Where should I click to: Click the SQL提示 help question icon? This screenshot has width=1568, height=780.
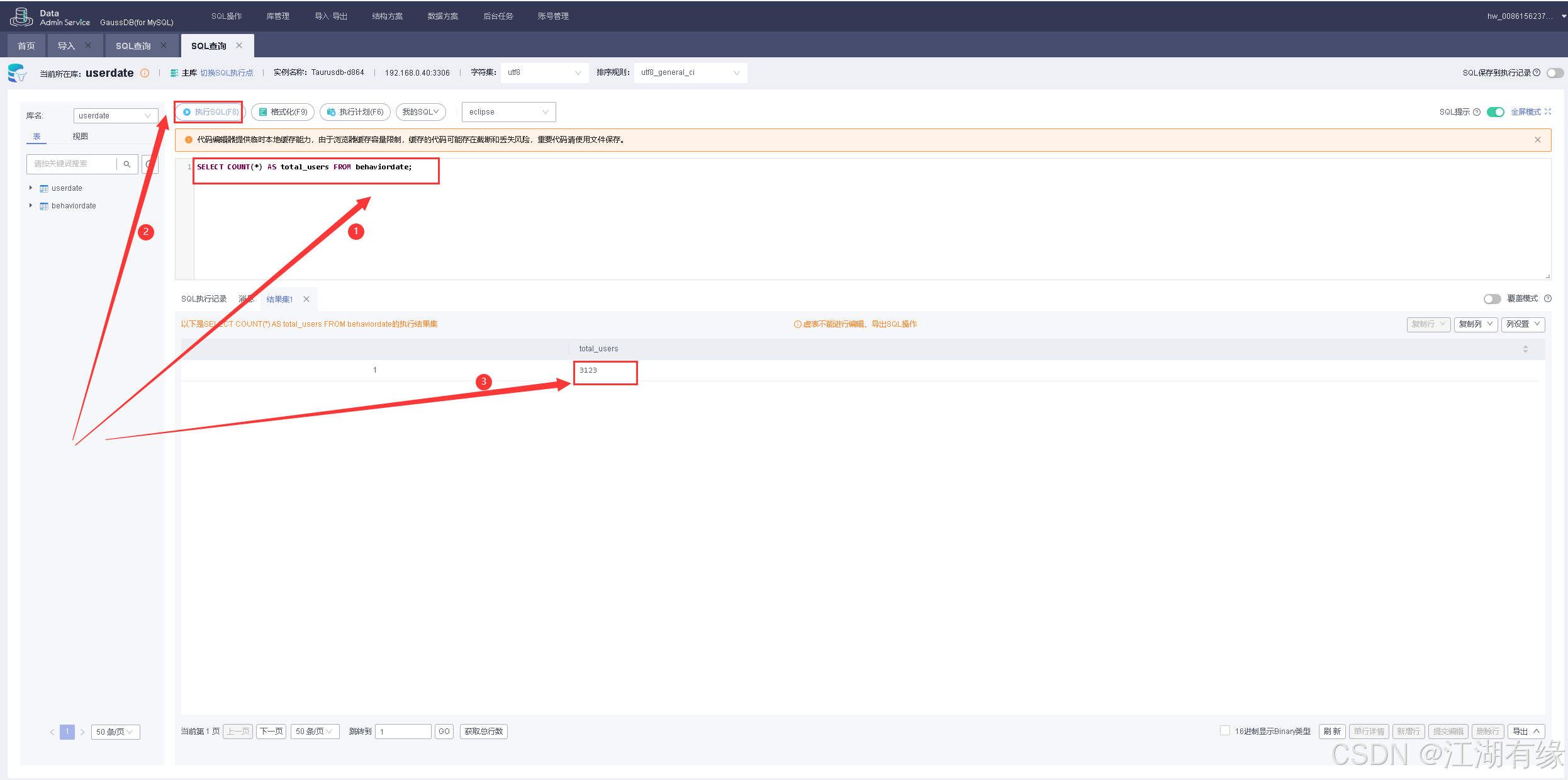coord(1477,112)
